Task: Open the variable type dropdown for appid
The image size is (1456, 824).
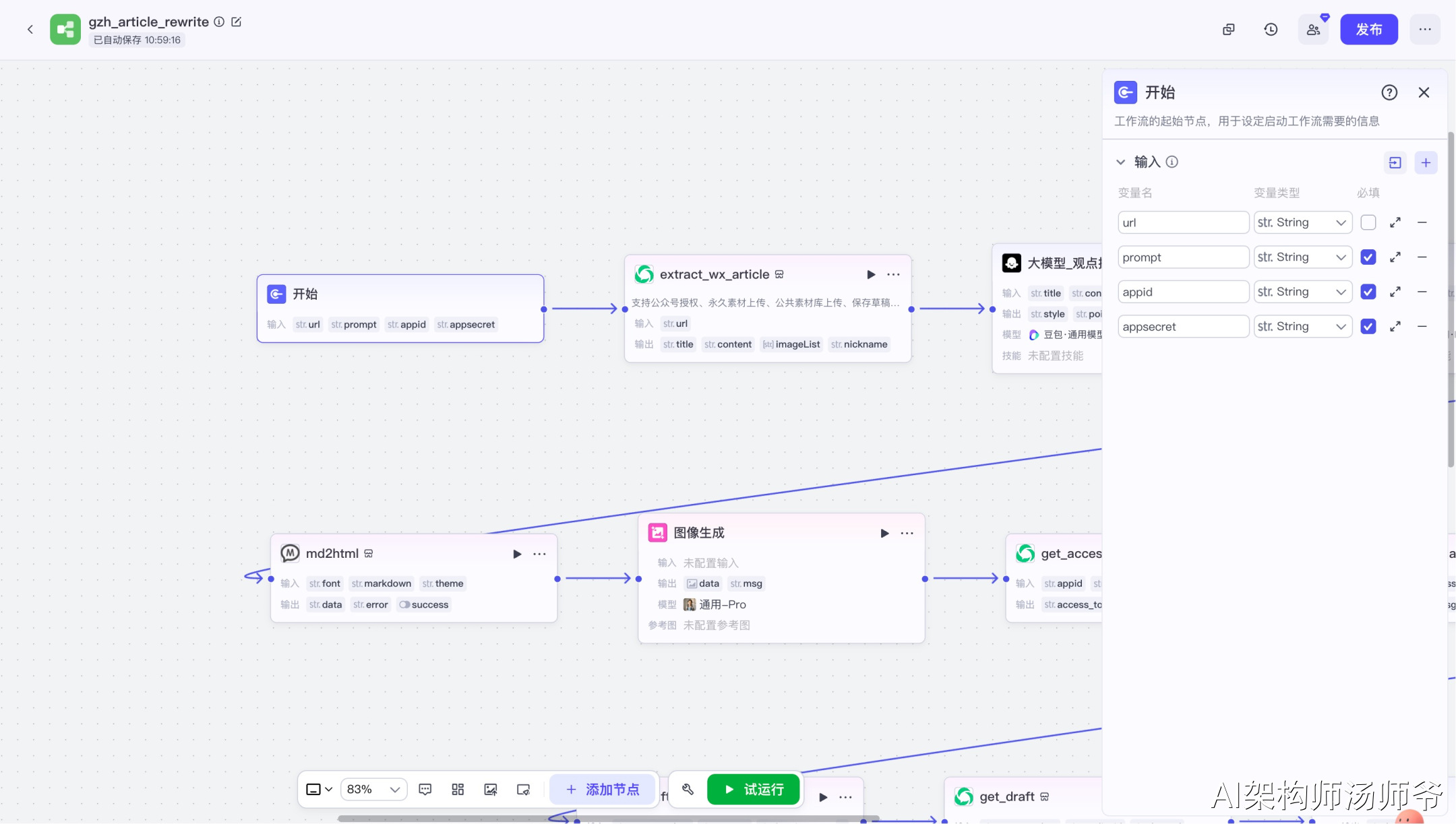Action: [1302, 292]
